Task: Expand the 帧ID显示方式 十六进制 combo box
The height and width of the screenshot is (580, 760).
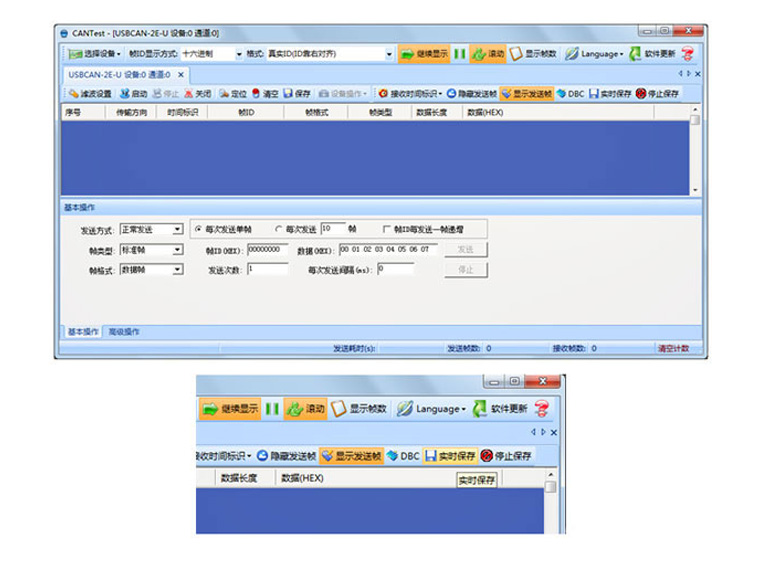Action: click(238, 53)
